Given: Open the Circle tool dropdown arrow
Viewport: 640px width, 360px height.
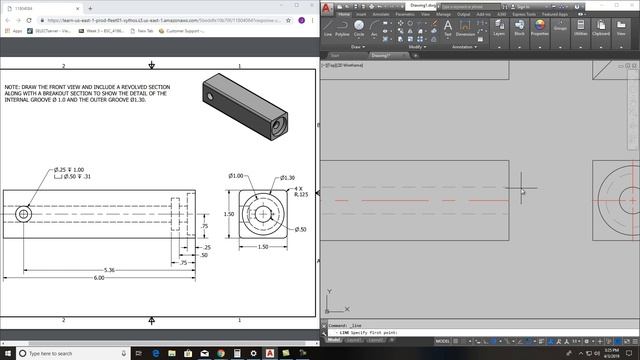Looking at the screenshot, I should [359, 39].
